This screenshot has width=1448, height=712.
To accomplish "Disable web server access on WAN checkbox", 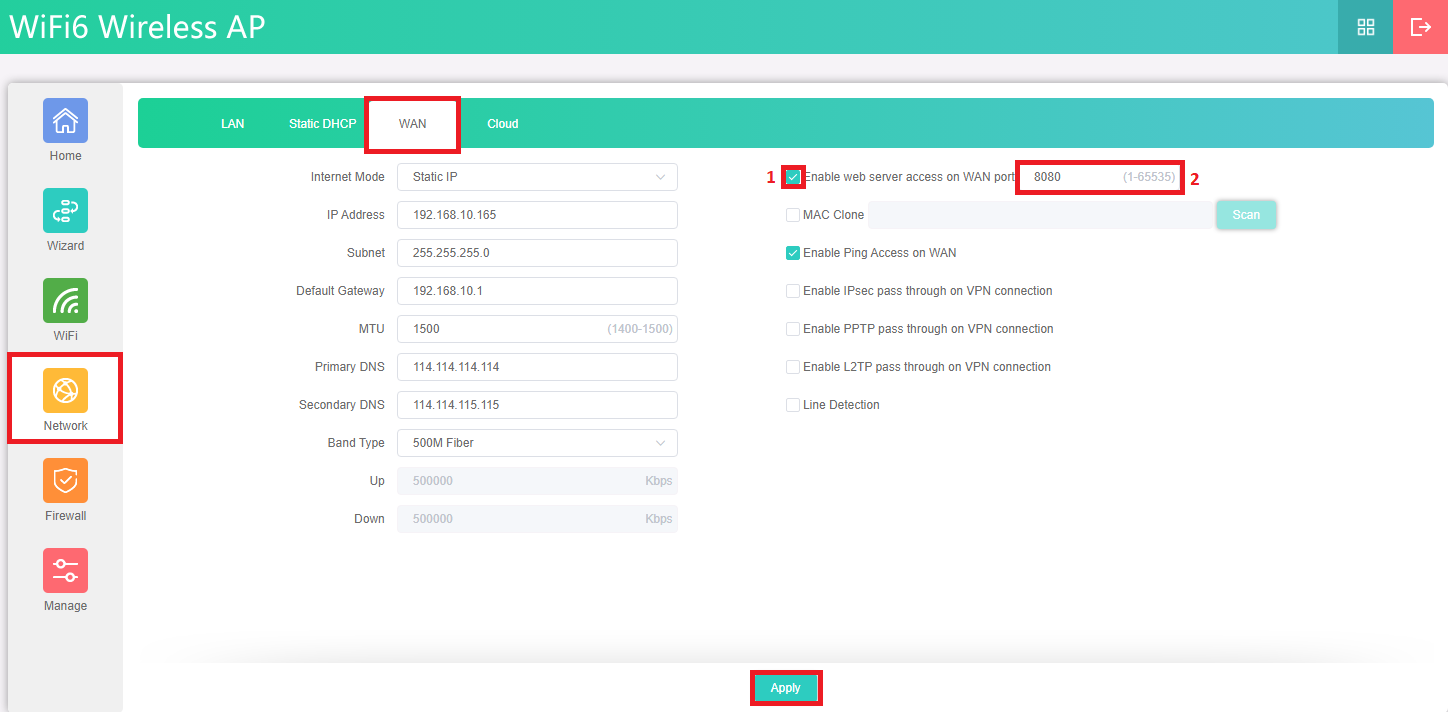I will (793, 177).
